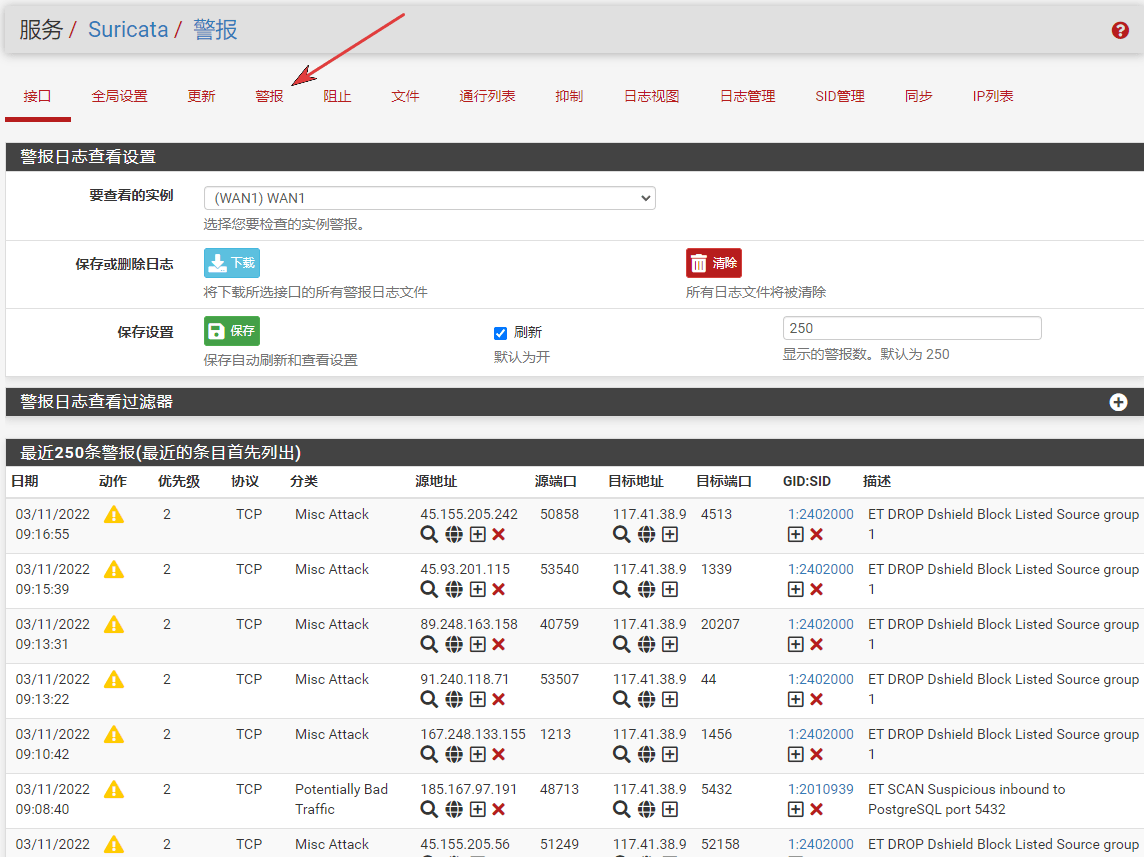Open the 要查看的实例 WAN1 dropdown
The height and width of the screenshot is (857, 1144).
pyautogui.click(x=429, y=198)
